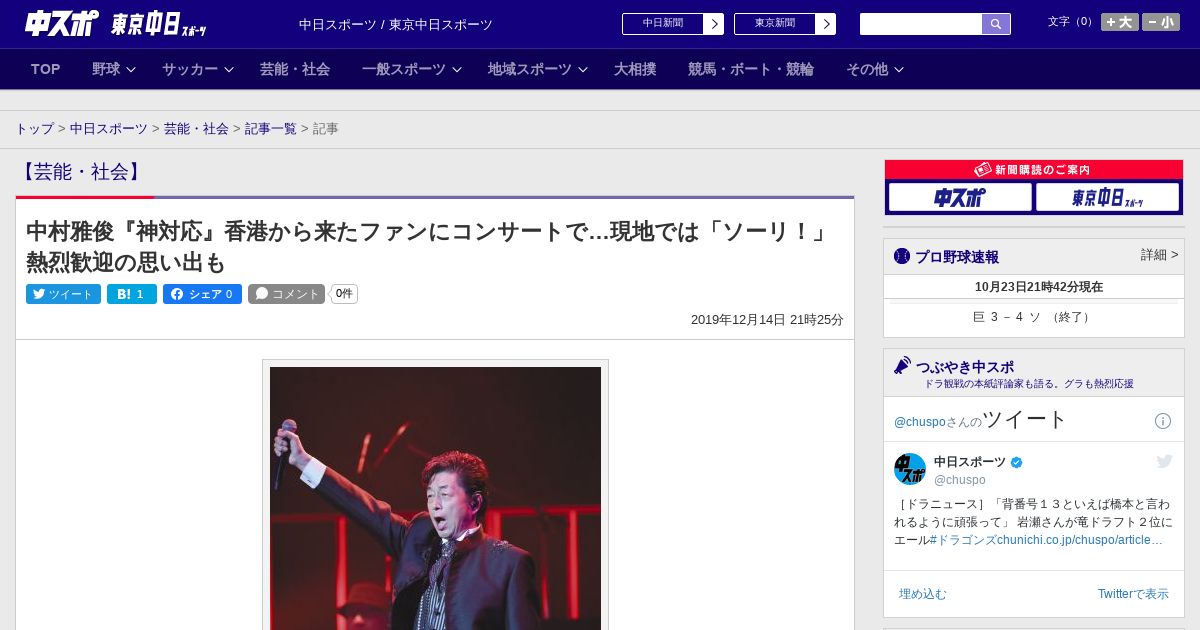1200x630 pixels.
Task: Click the baseball icon by プロ野球速報
Action: 902,256
